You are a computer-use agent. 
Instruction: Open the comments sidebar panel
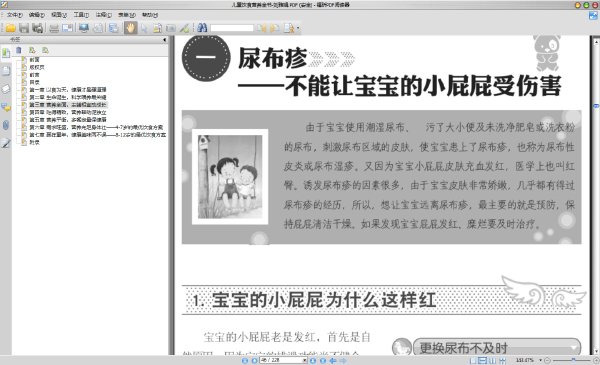[x=6, y=107]
